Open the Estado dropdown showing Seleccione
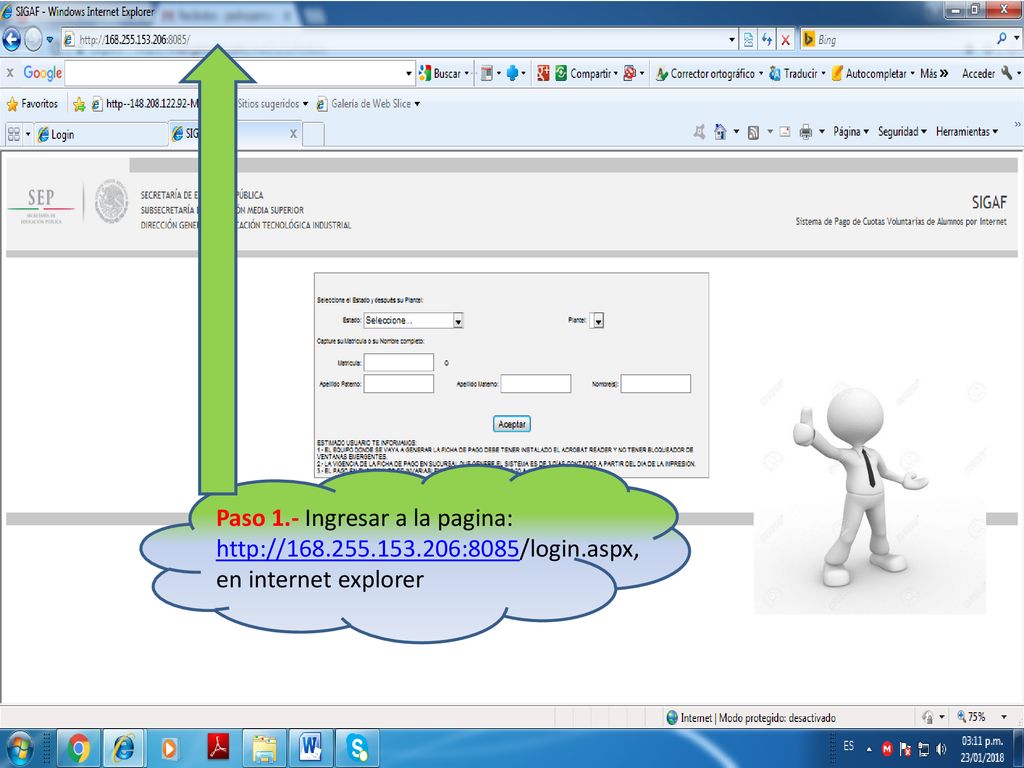 coord(413,321)
